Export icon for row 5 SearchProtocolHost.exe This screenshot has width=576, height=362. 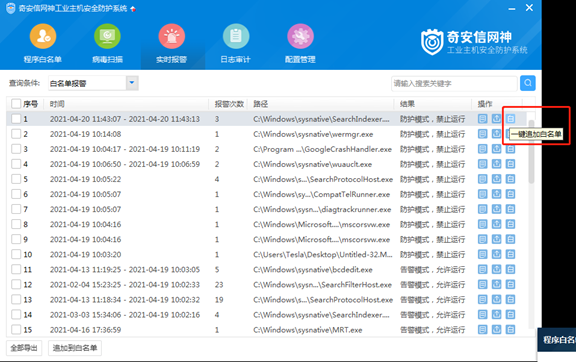point(496,179)
